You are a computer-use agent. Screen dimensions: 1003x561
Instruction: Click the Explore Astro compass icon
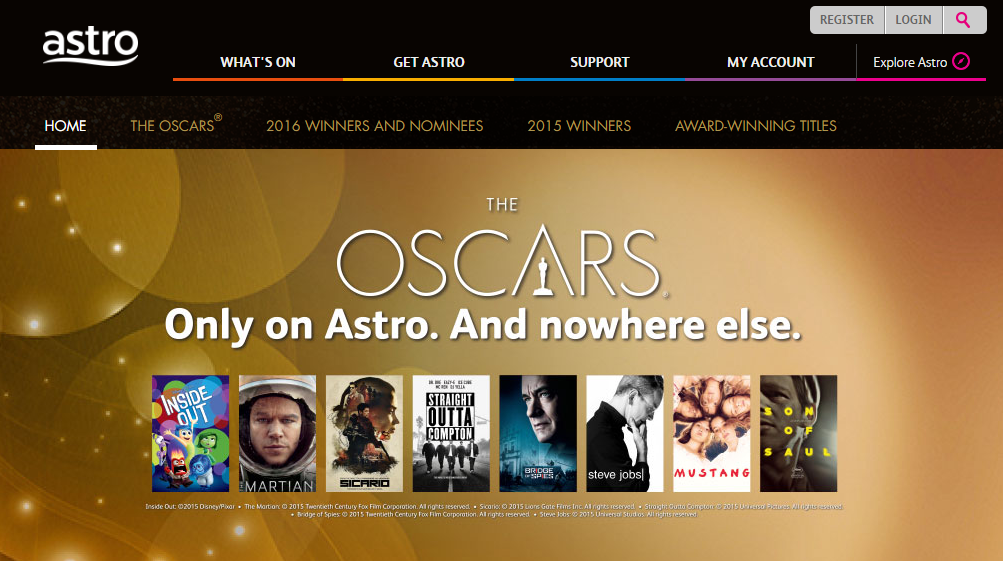(961, 61)
